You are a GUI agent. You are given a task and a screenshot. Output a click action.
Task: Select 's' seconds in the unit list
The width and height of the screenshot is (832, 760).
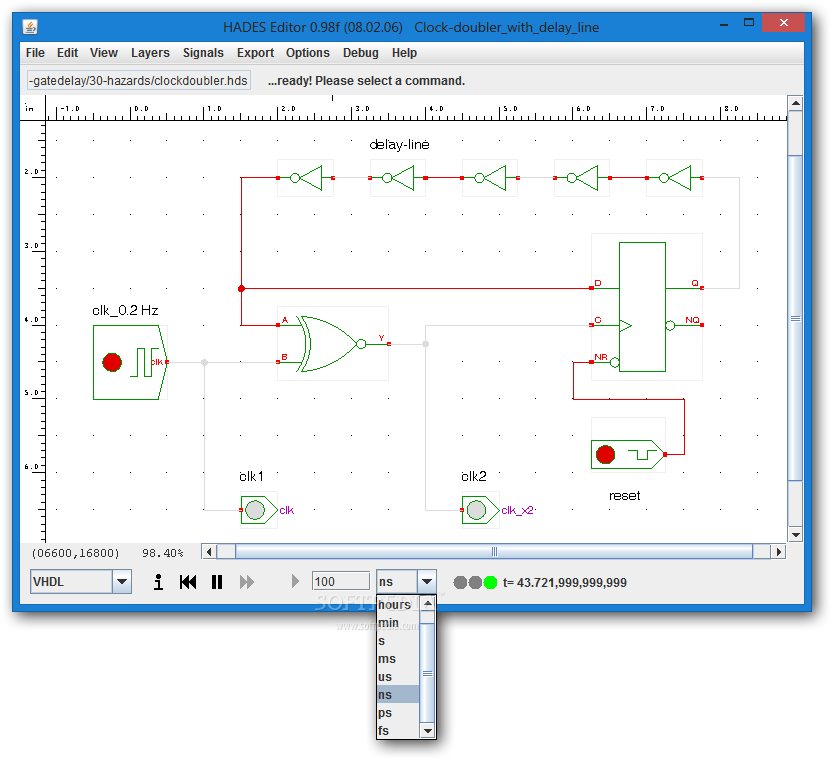[397, 641]
